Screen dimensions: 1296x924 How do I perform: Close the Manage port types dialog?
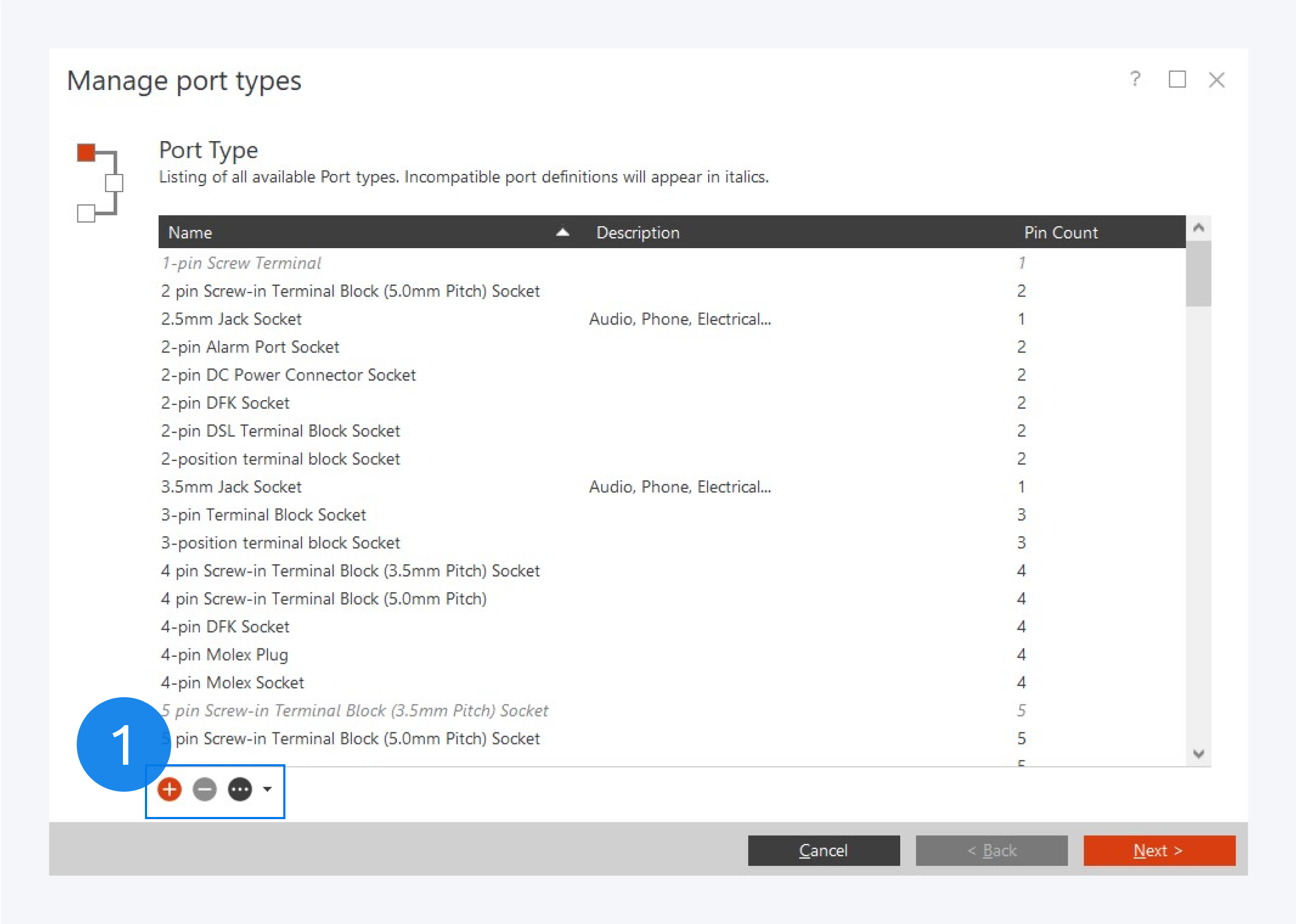click(1216, 80)
